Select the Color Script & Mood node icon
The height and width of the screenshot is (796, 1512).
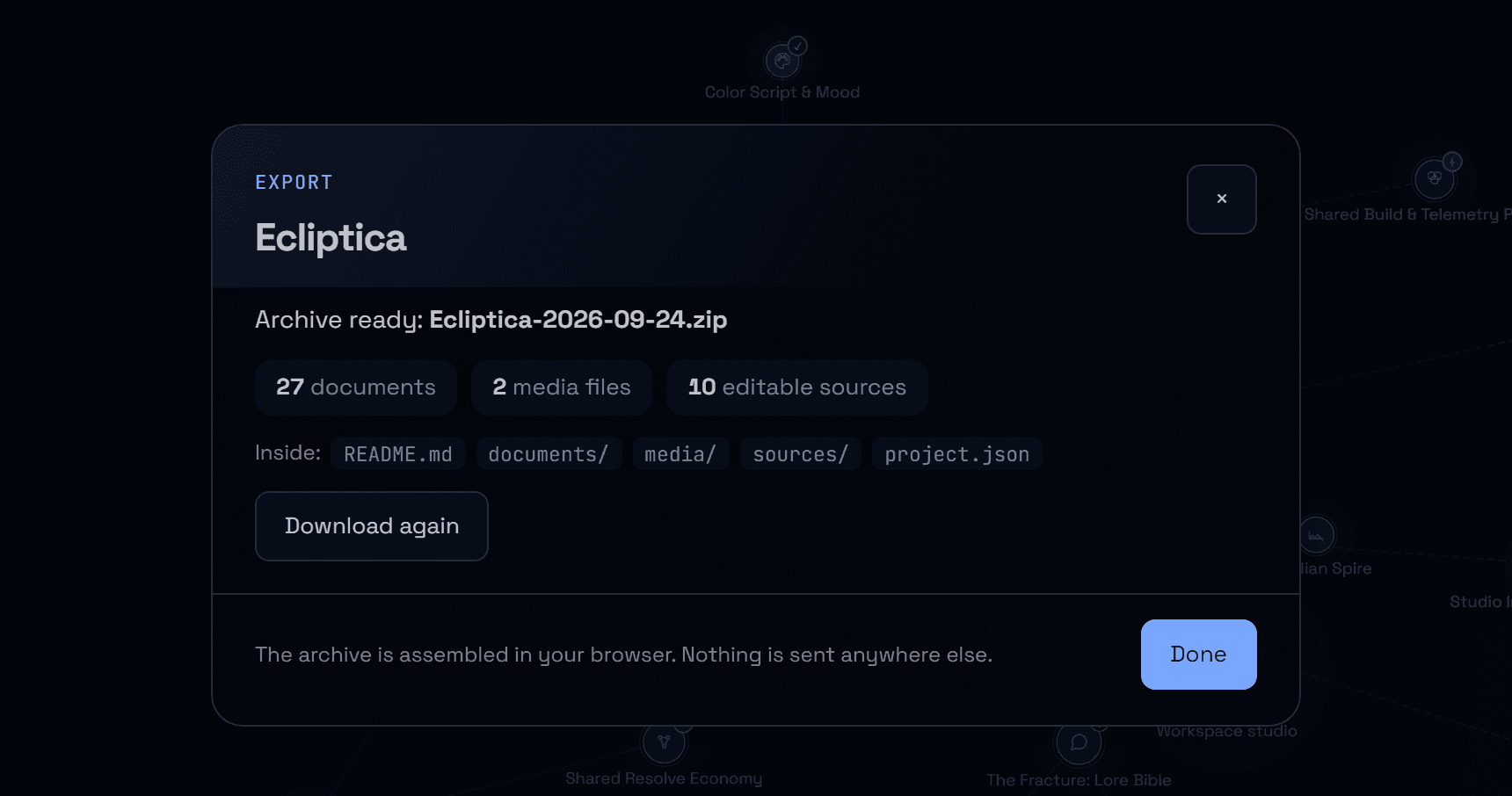(x=782, y=61)
